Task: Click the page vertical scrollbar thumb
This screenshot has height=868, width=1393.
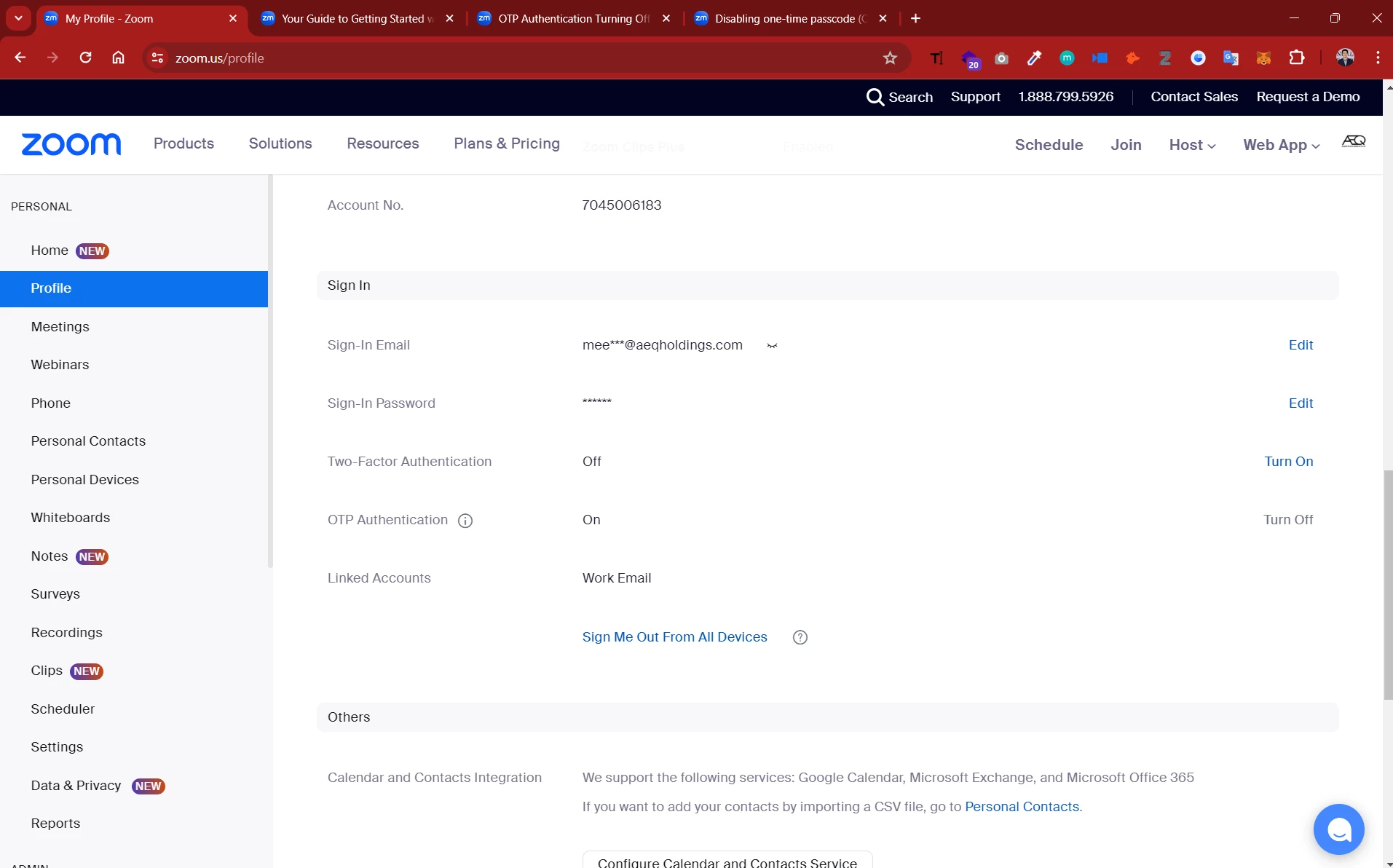Action: 1388,585
